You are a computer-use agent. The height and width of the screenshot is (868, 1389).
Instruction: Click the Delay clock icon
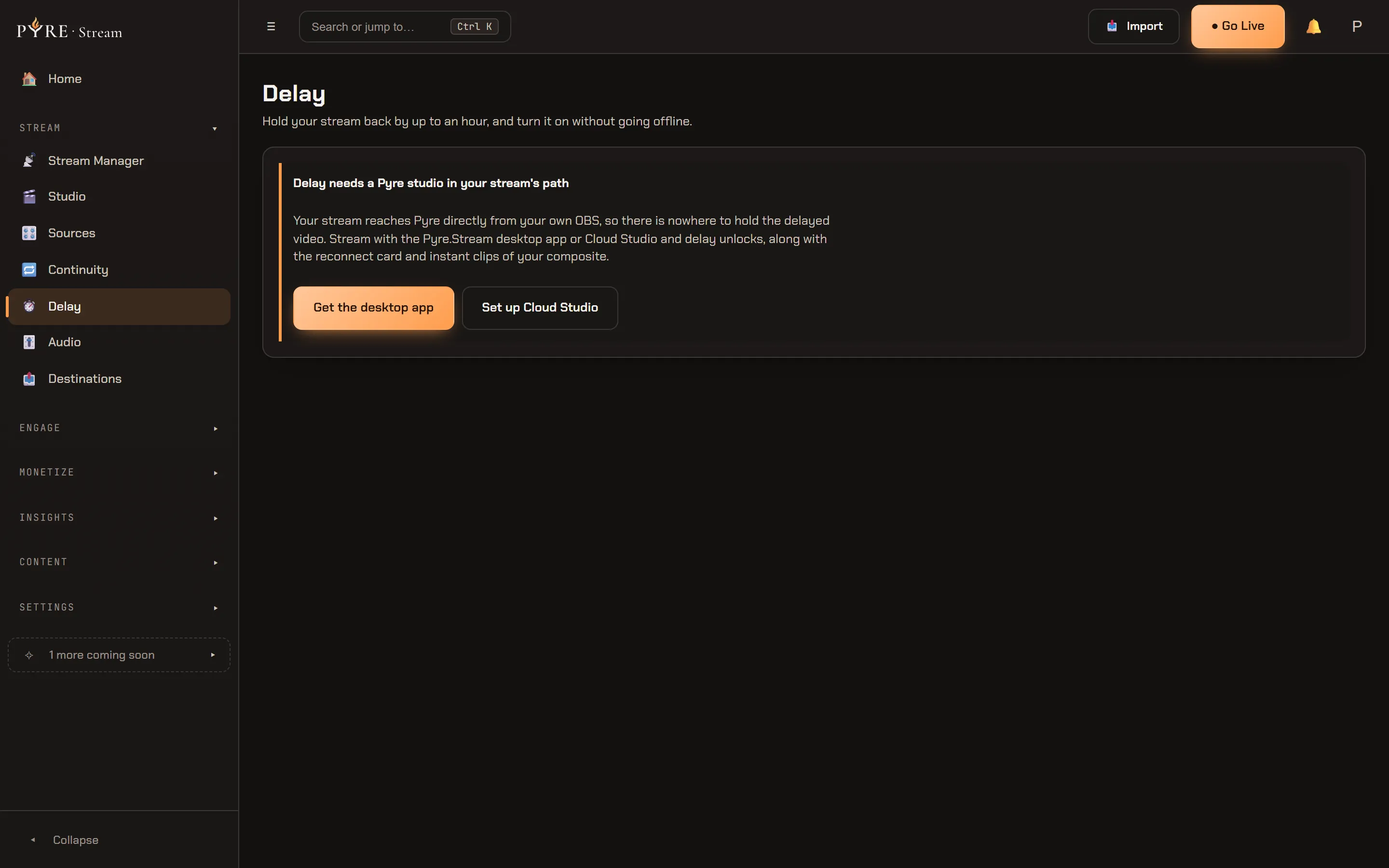tap(29, 307)
